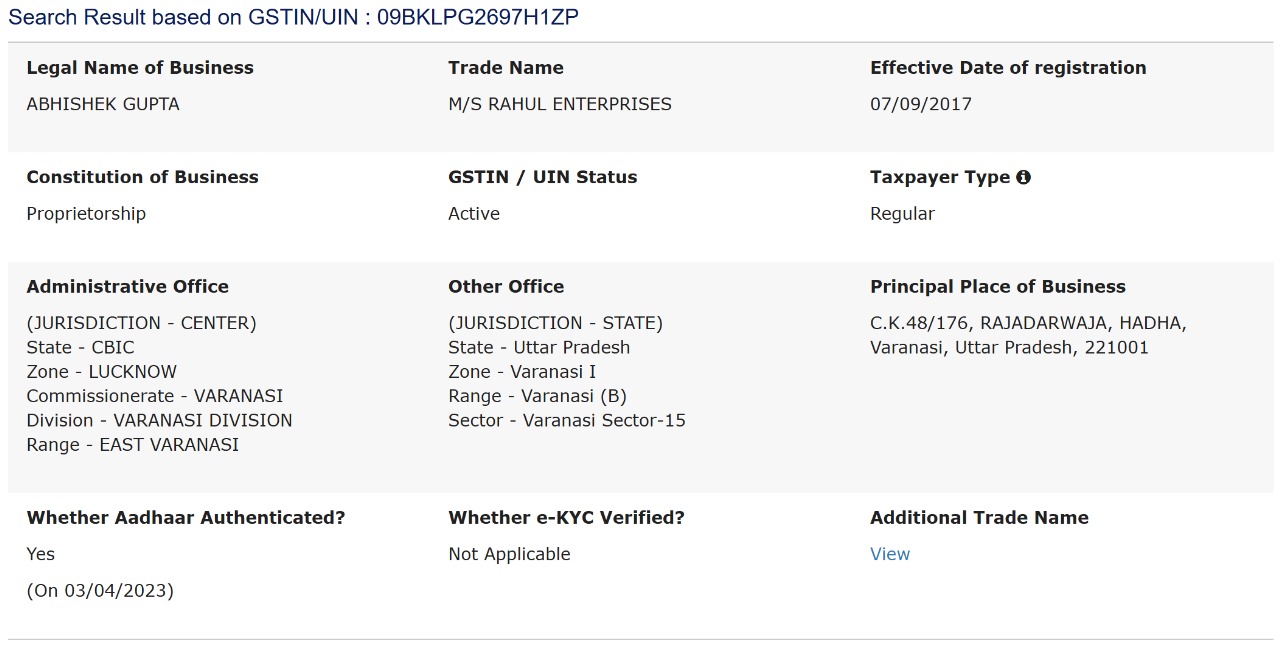This screenshot has width=1280, height=647.
Task: Click the Principal Place of Business address
Action: point(1028,336)
